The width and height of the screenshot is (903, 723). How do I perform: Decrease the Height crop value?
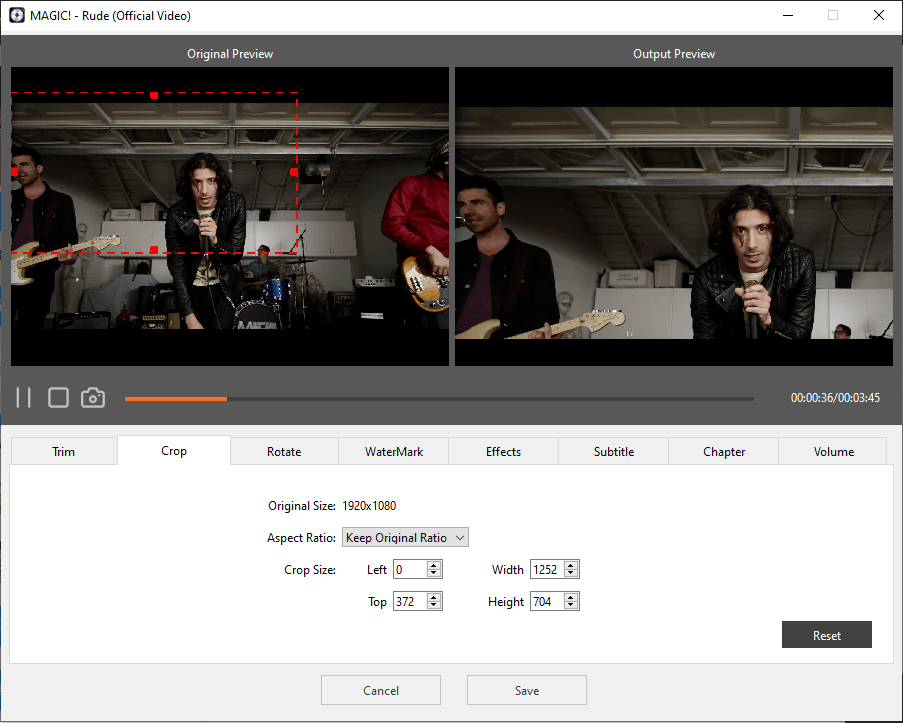click(571, 606)
